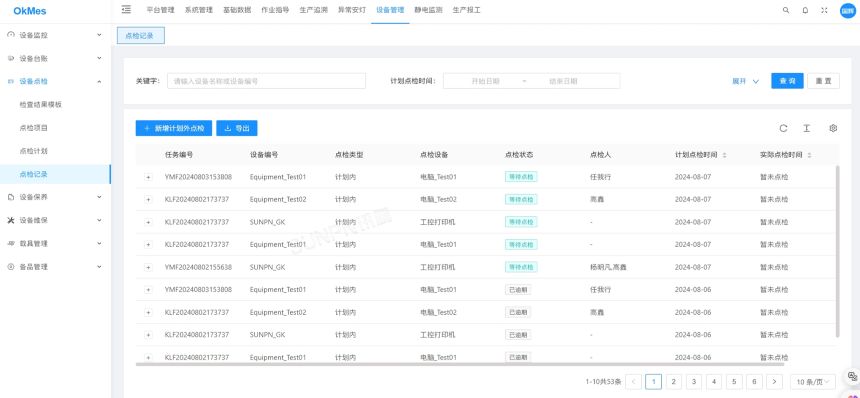Click the OkMes logo

30,11
